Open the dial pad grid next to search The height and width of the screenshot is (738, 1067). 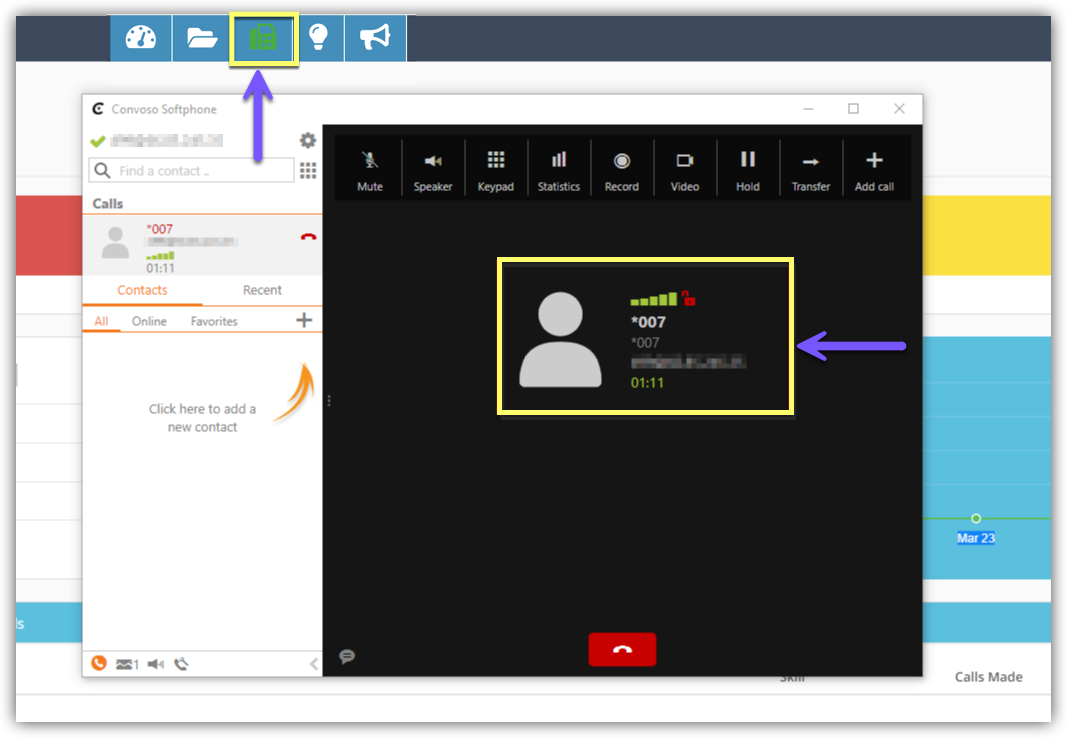(308, 171)
